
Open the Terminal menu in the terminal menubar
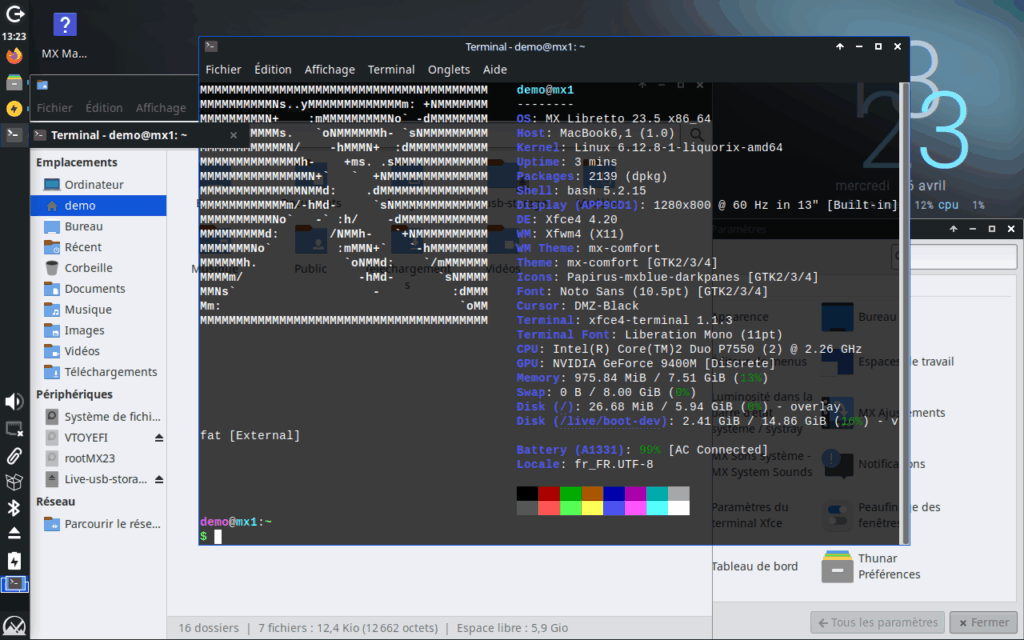coord(391,69)
